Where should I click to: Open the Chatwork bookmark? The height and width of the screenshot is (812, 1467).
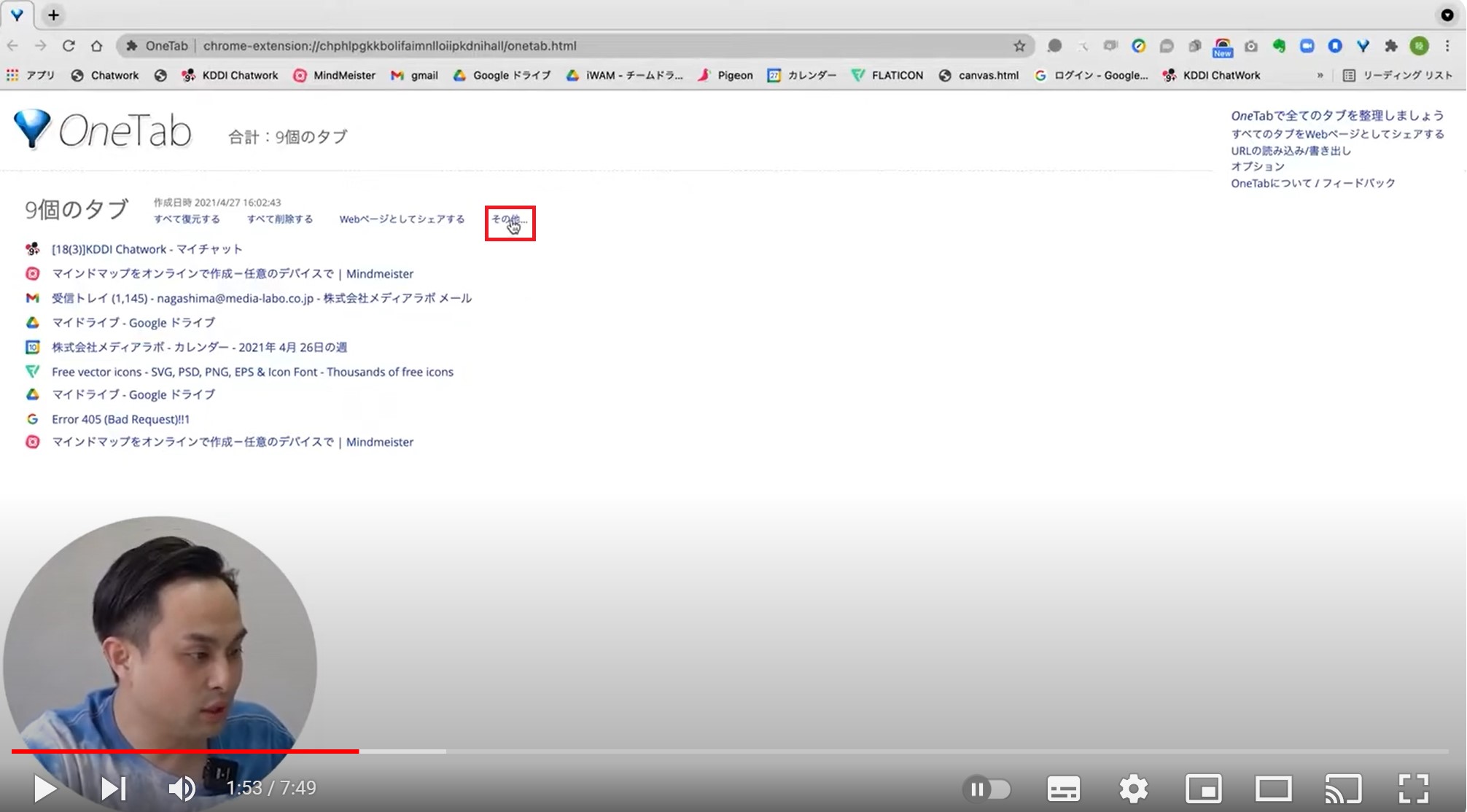point(105,75)
